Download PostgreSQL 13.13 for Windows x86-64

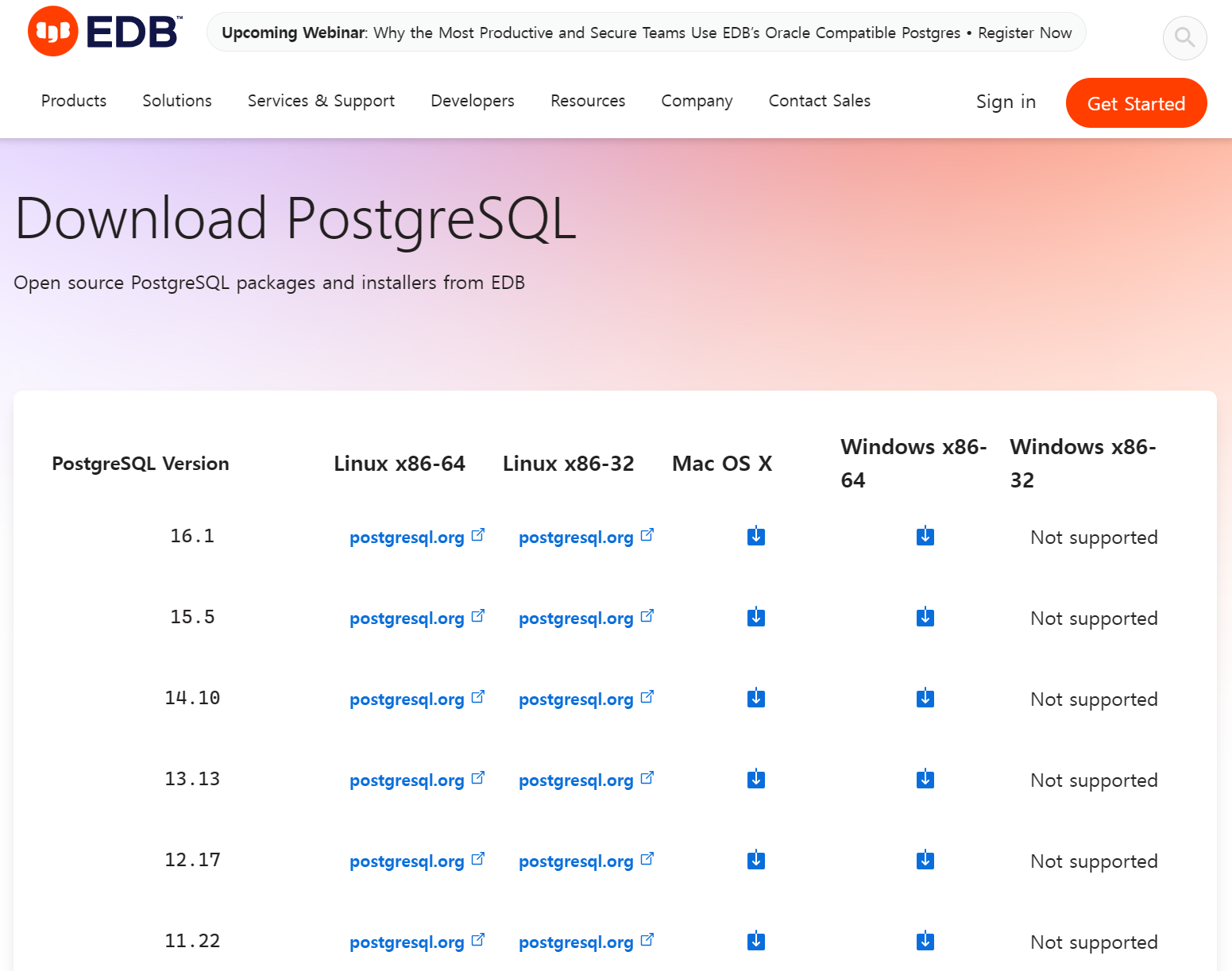click(925, 780)
